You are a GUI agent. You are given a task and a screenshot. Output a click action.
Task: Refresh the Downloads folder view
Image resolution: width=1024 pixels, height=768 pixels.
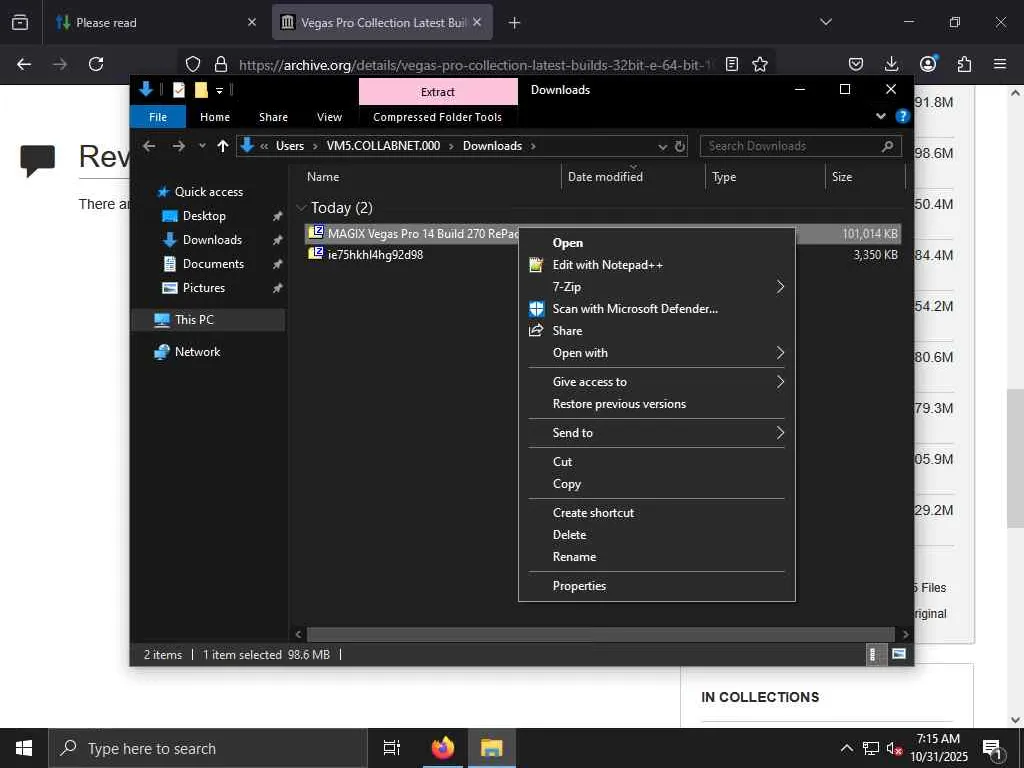point(680,146)
